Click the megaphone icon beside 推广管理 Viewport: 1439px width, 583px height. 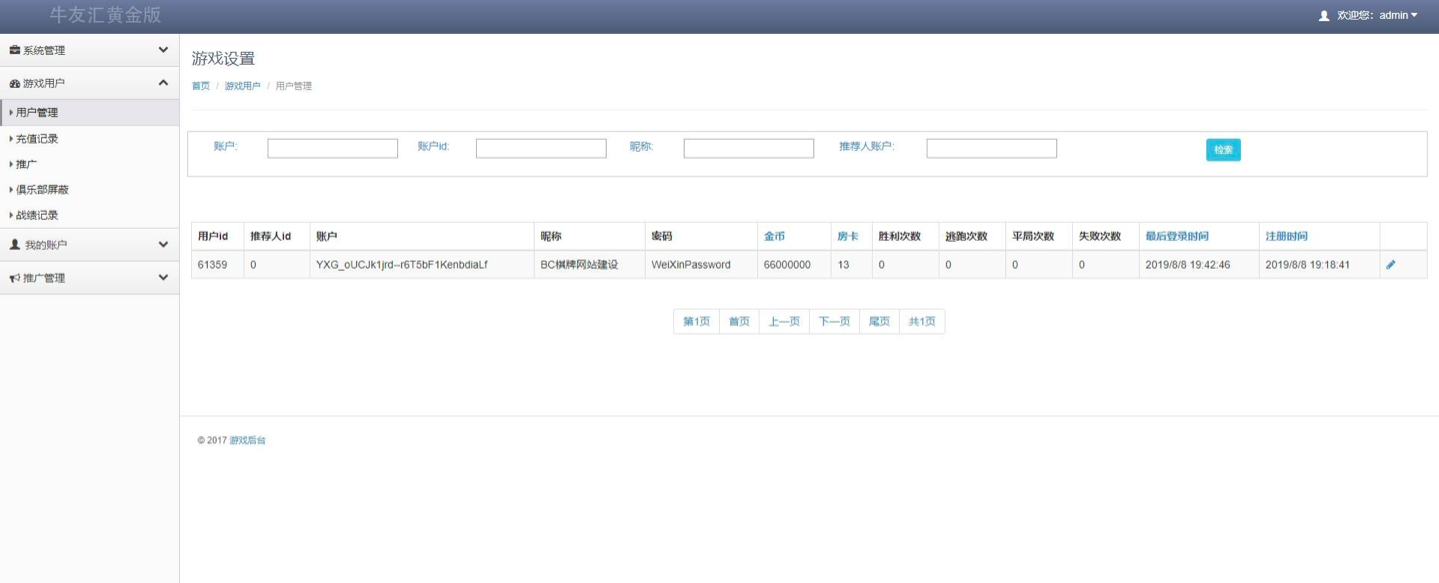coord(14,278)
